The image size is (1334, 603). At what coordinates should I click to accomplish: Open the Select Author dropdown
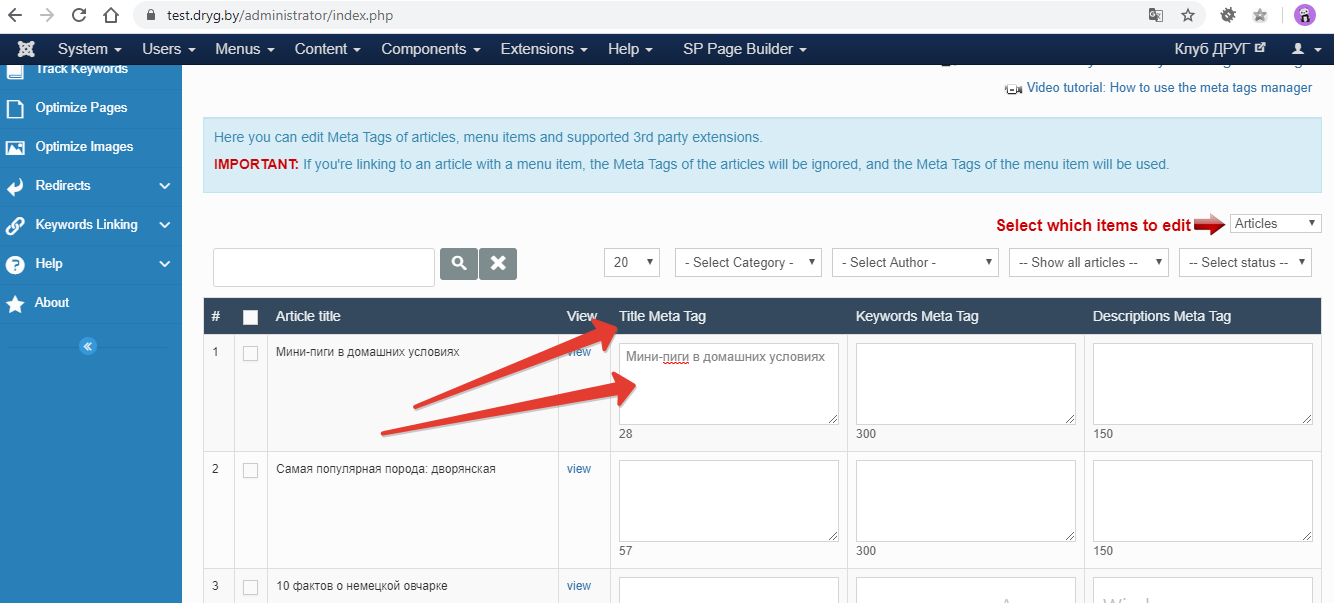point(916,262)
